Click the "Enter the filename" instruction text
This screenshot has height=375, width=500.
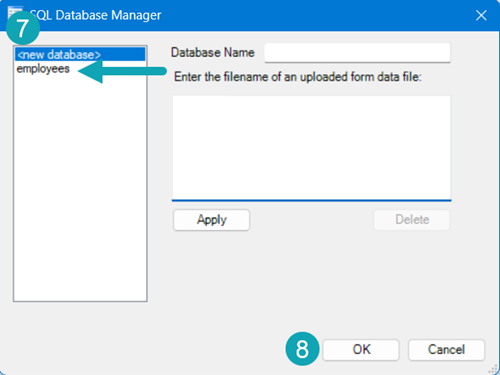pyautogui.click(x=298, y=77)
